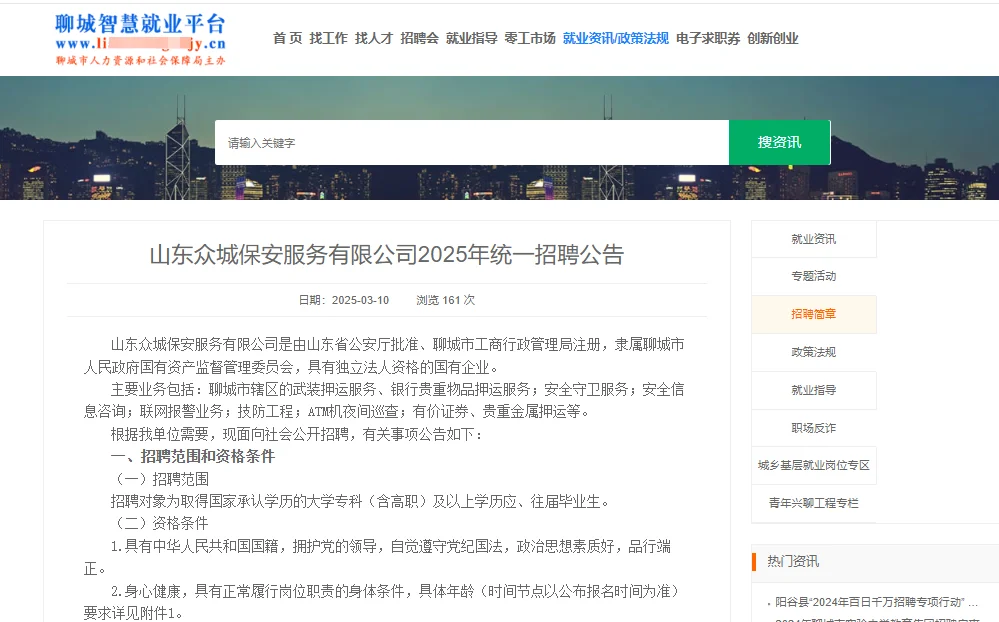The width and height of the screenshot is (999, 622).
Task: Select 专题活动 from the sidebar
Action: [x=814, y=277]
